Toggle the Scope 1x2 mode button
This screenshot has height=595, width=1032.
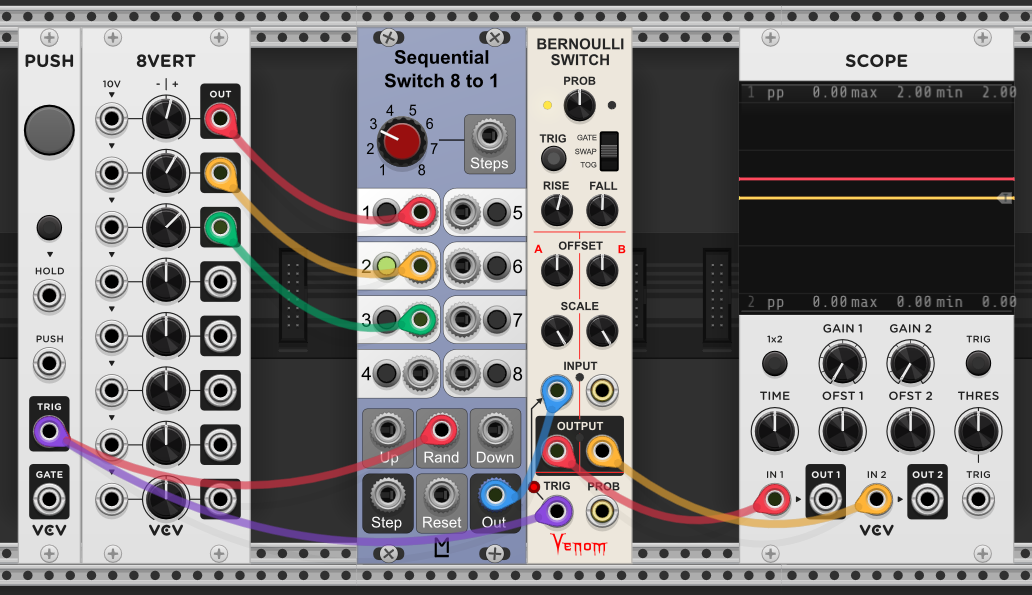[774, 363]
